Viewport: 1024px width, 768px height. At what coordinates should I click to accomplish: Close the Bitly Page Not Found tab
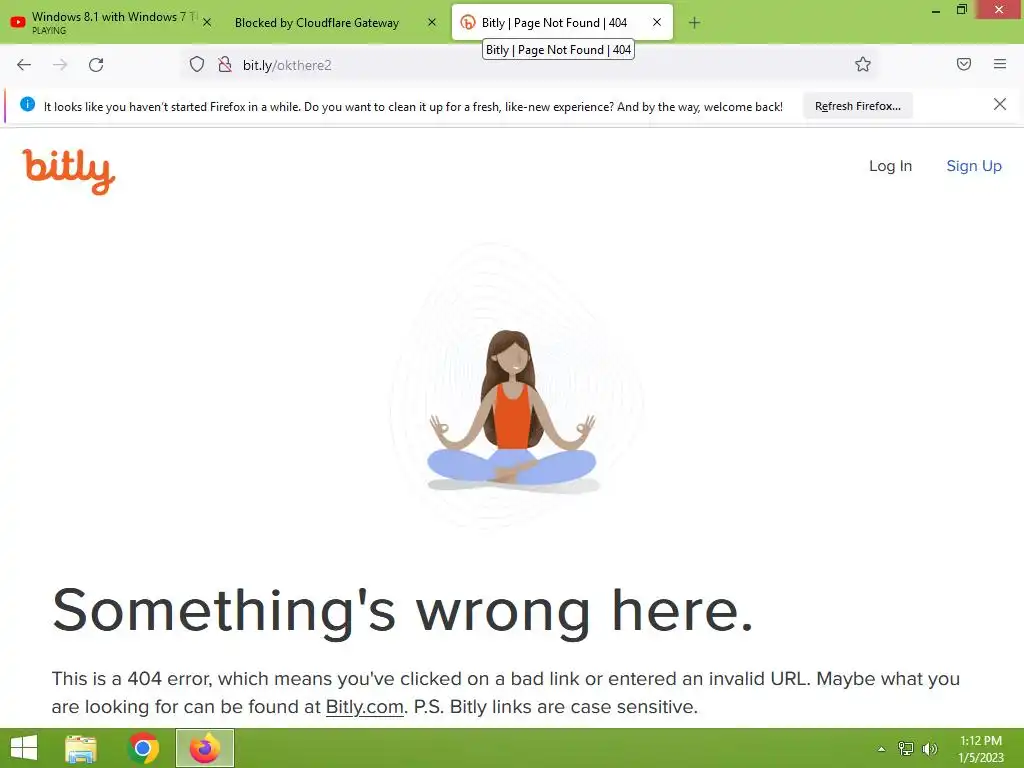(x=657, y=22)
